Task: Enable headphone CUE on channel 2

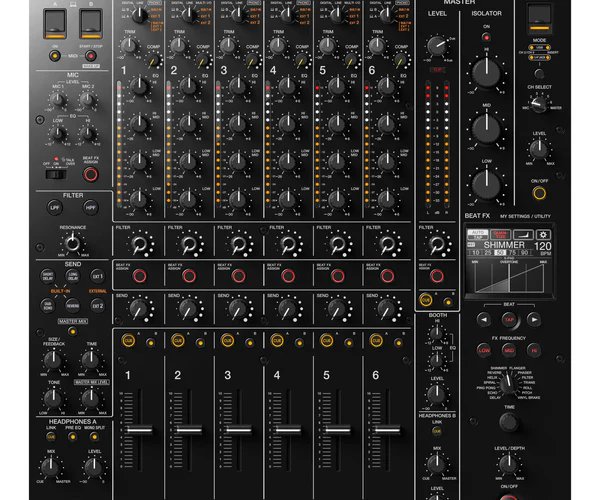Action: 178,340
